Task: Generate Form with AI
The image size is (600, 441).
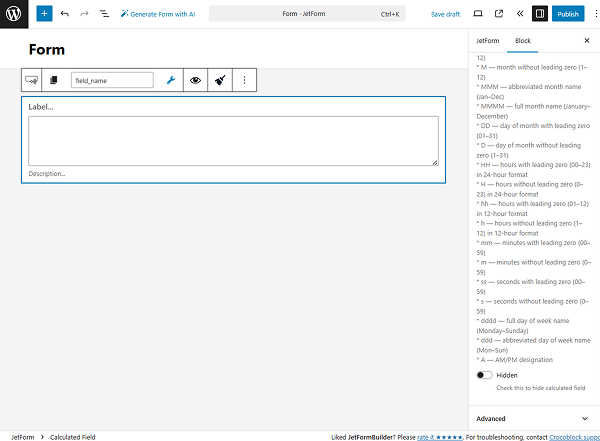Action: point(158,14)
